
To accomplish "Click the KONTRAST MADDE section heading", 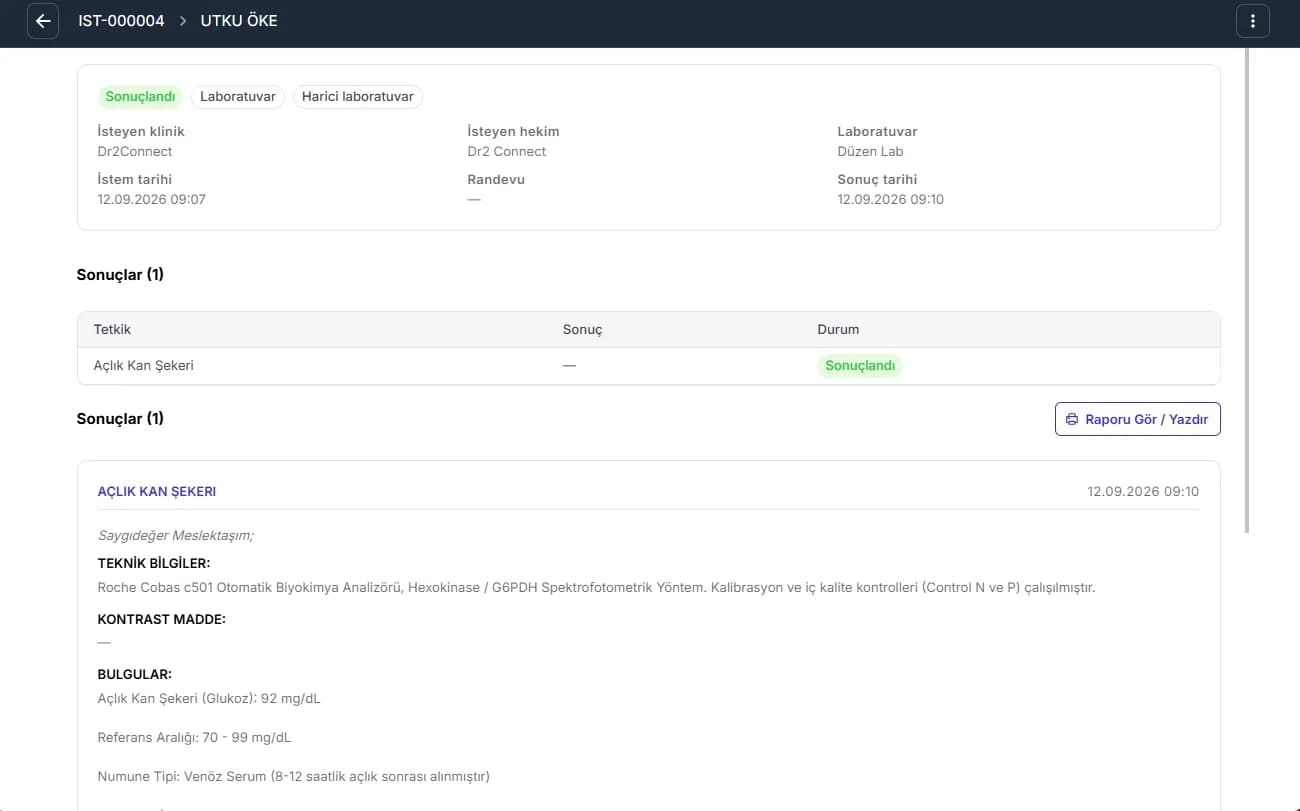I will point(162,620).
